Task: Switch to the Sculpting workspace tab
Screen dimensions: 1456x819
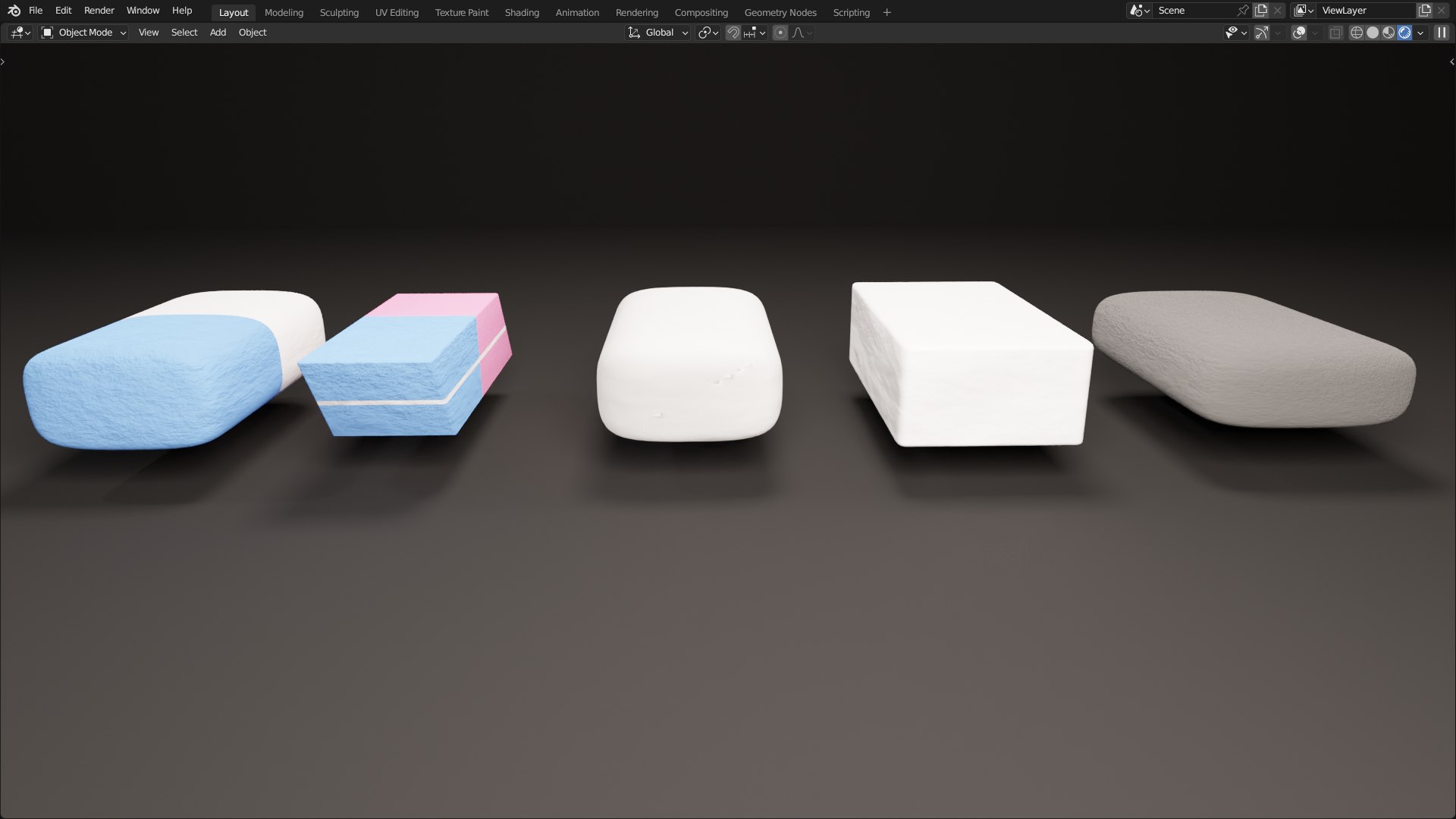Action: coord(339,12)
